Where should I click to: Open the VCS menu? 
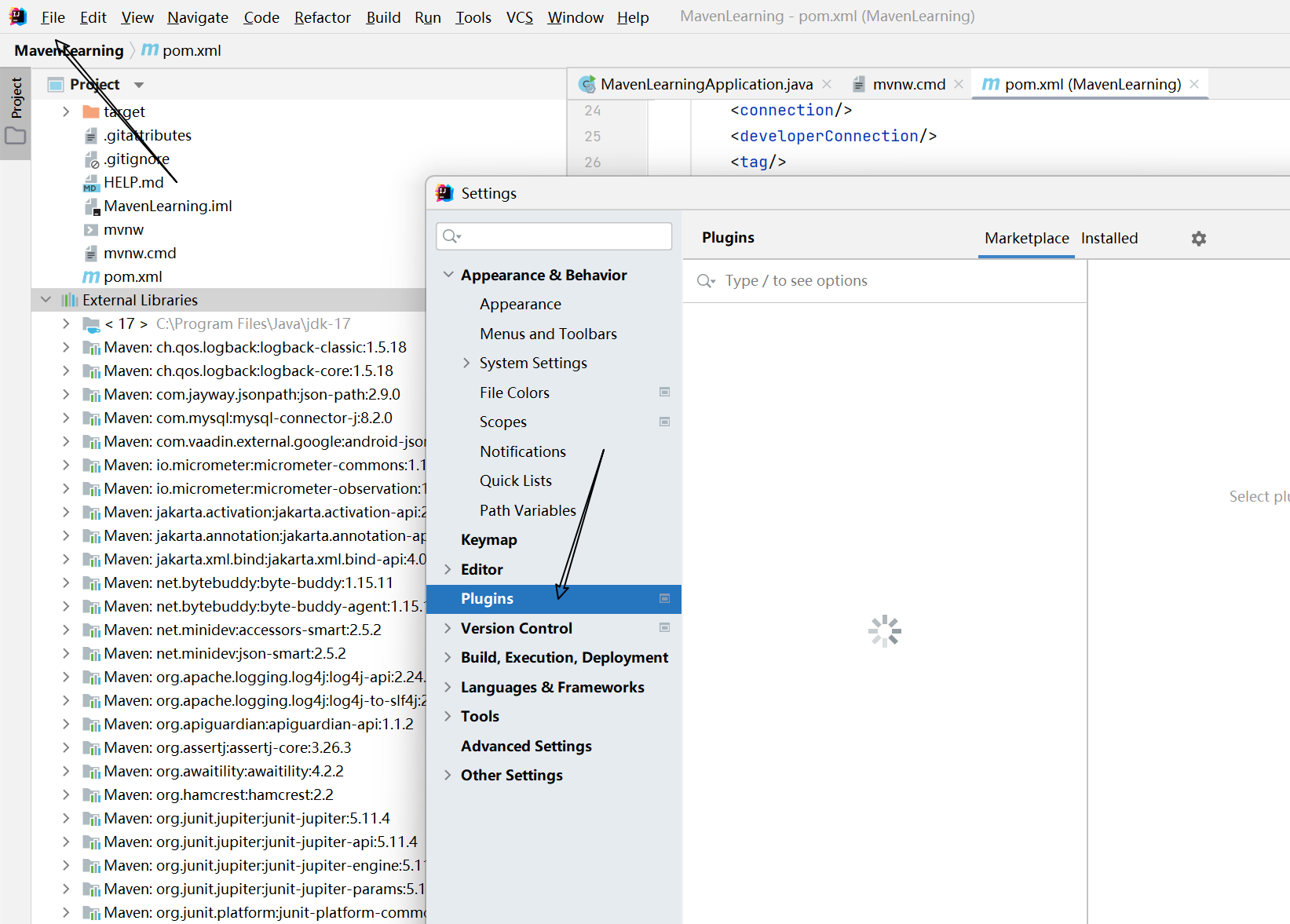pyautogui.click(x=519, y=17)
